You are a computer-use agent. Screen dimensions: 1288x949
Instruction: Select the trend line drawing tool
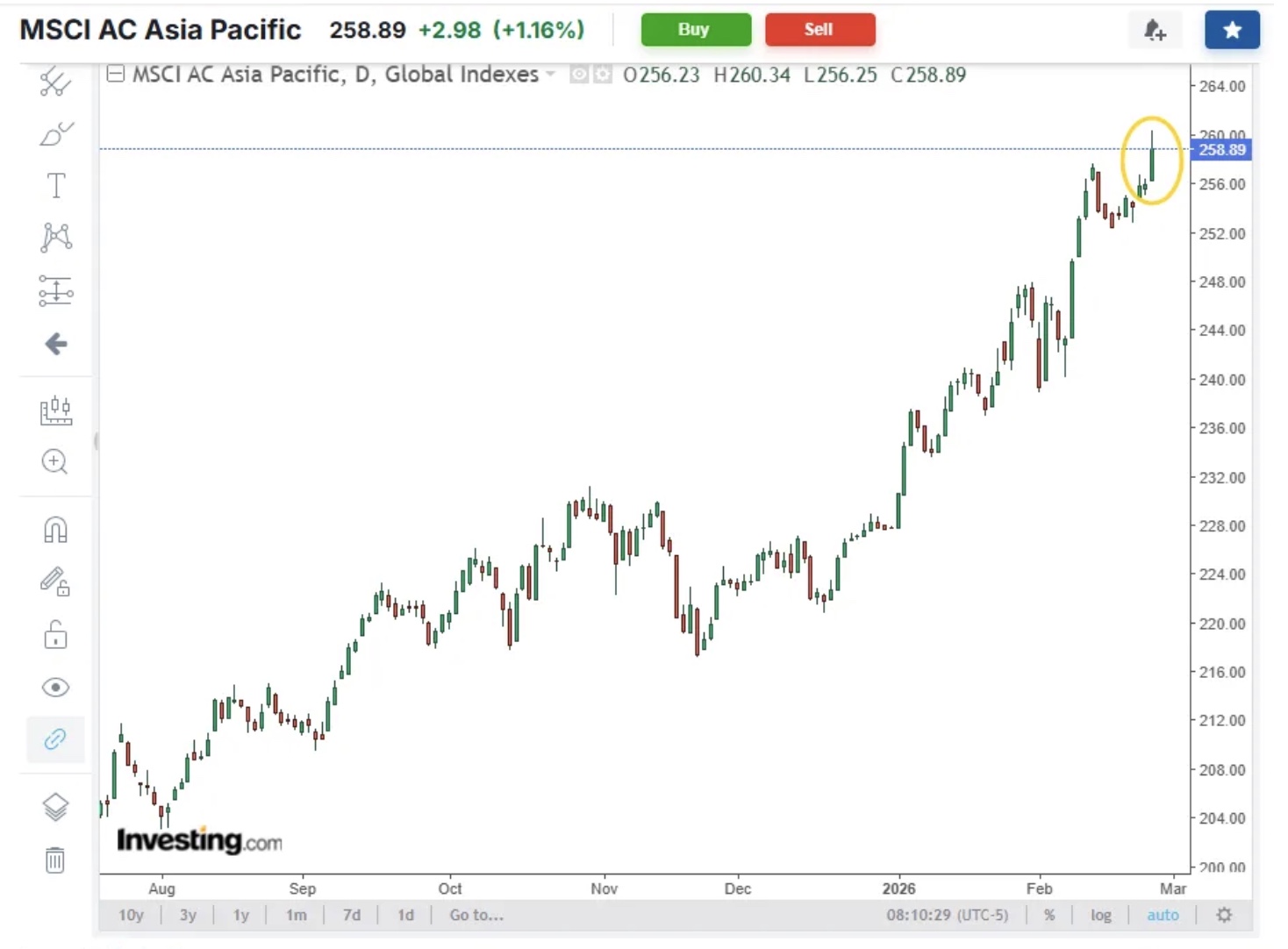[55, 82]
